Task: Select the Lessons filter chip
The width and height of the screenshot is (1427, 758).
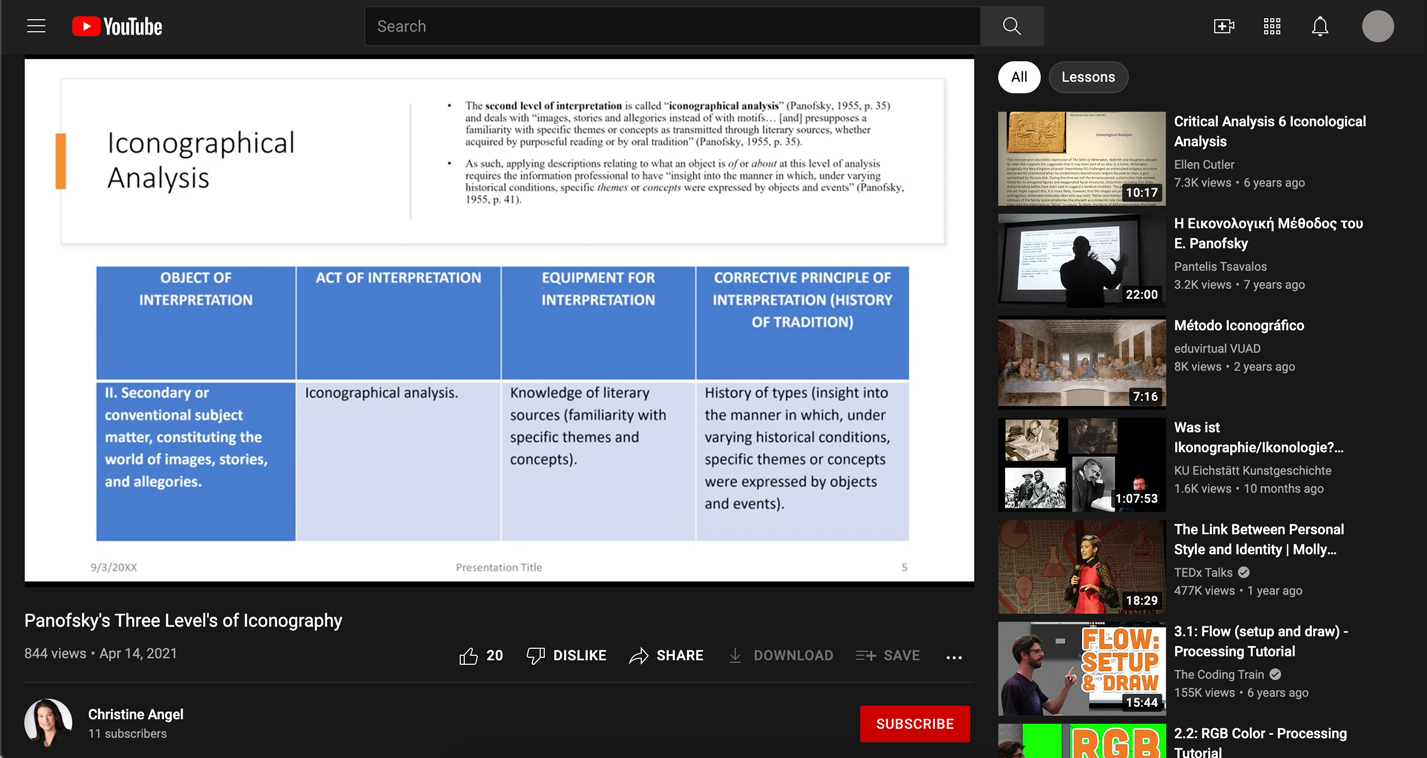Action: tap(1088, 77)
